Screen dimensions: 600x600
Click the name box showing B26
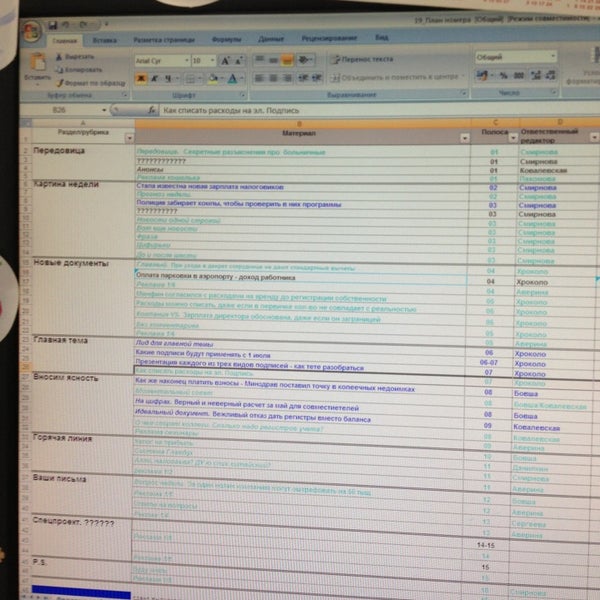(59, 110)
